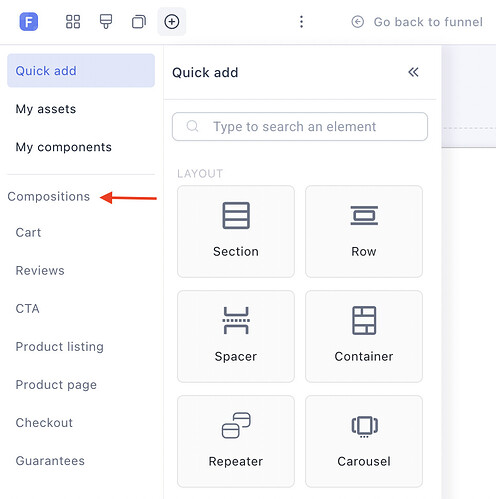Image resolution: width=496 pixels, height=499 pixels.
Task: Click the plus circle add element icon
Action: tap(172, 22)
